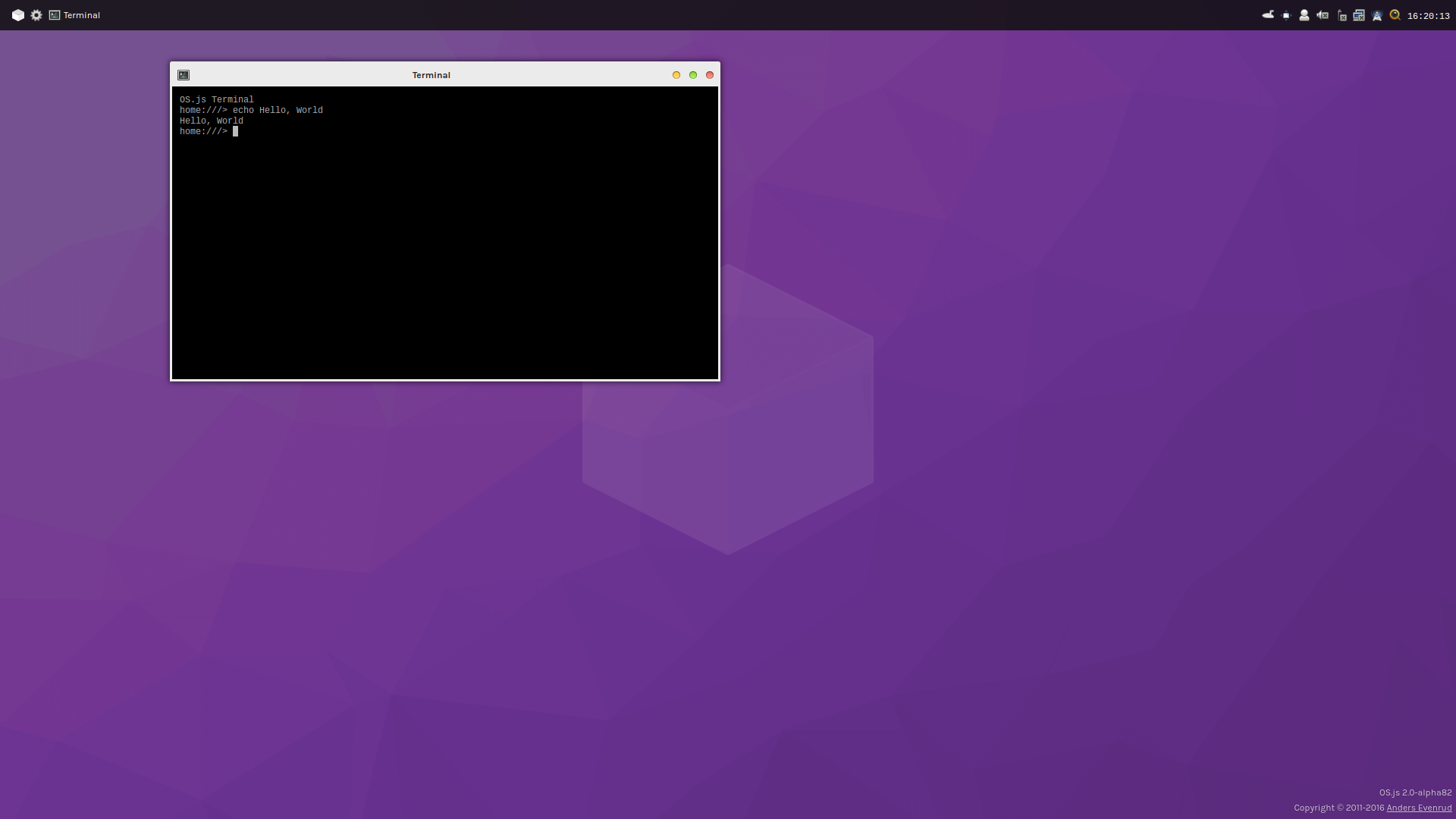Open the OS.js cube application menu
The width and height of the screenshot is (1456, 819).
(18, 15)
